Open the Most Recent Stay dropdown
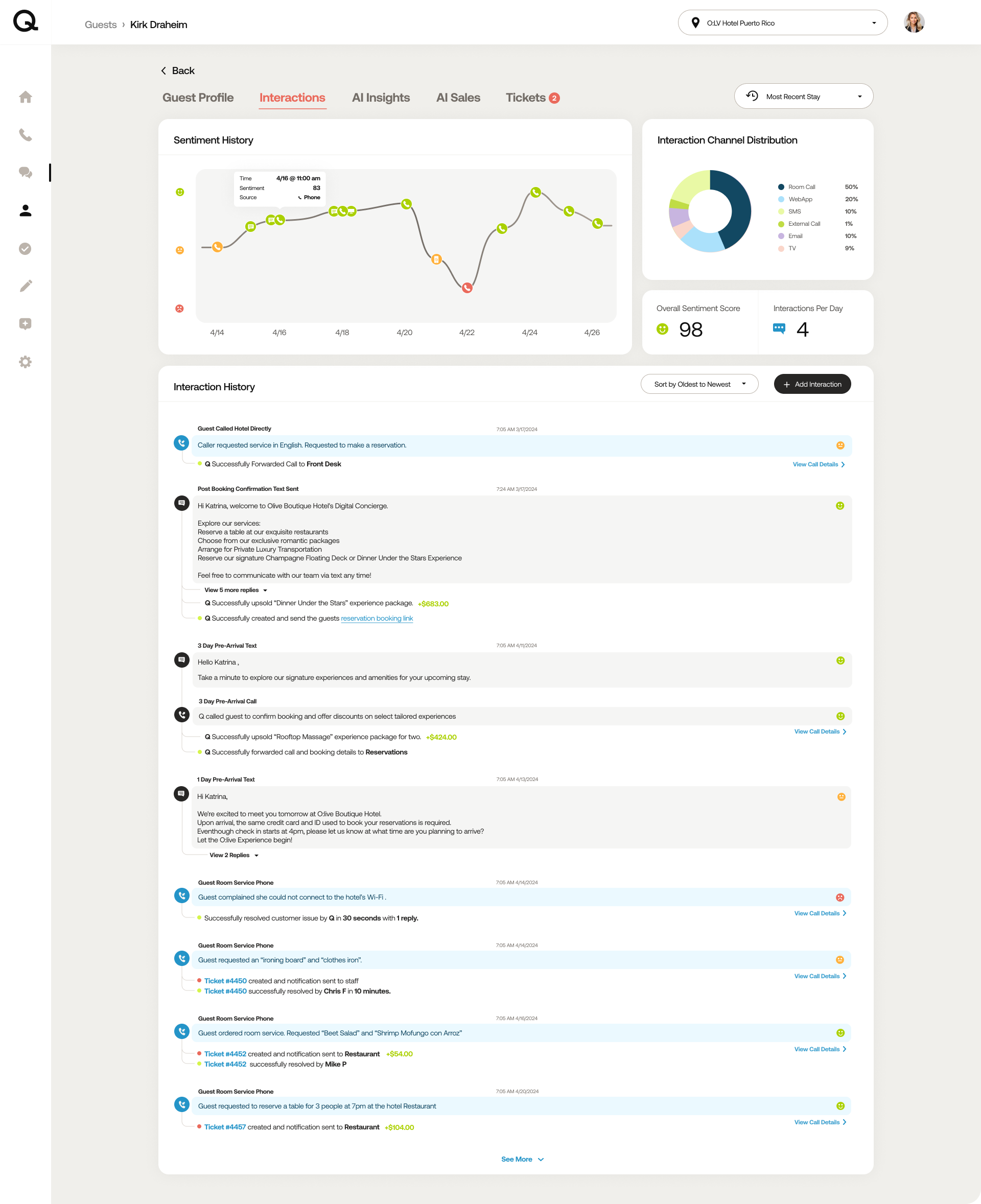Screen dimensions: 981x1204 point(803,97)
